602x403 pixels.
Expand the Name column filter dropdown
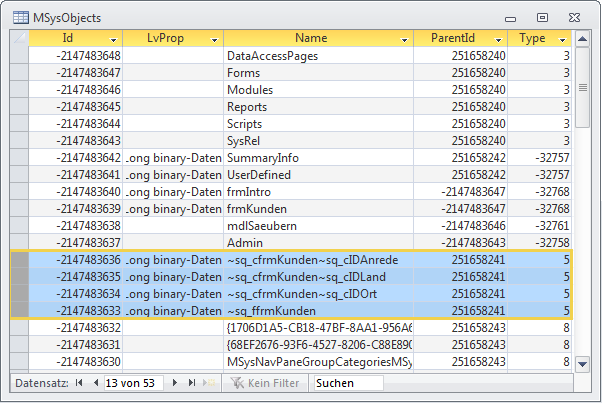tap(405, 39)
